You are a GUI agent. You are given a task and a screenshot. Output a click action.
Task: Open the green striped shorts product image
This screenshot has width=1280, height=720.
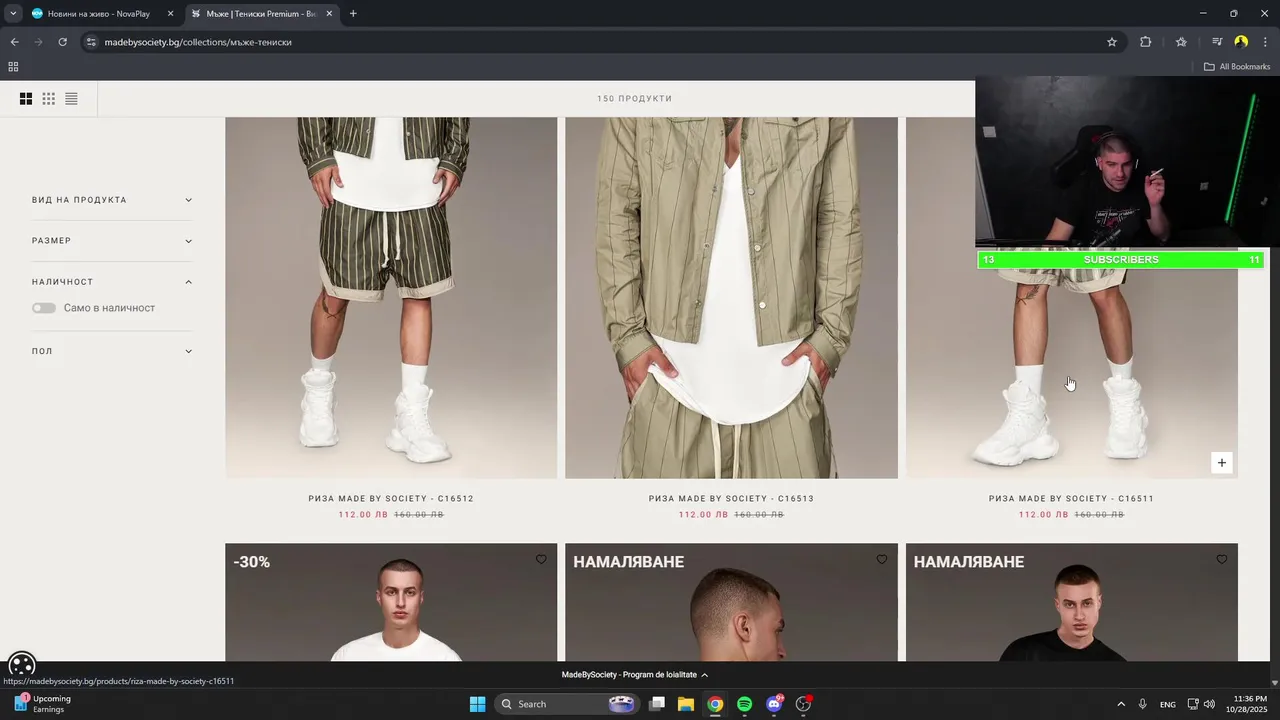(391, 298)
